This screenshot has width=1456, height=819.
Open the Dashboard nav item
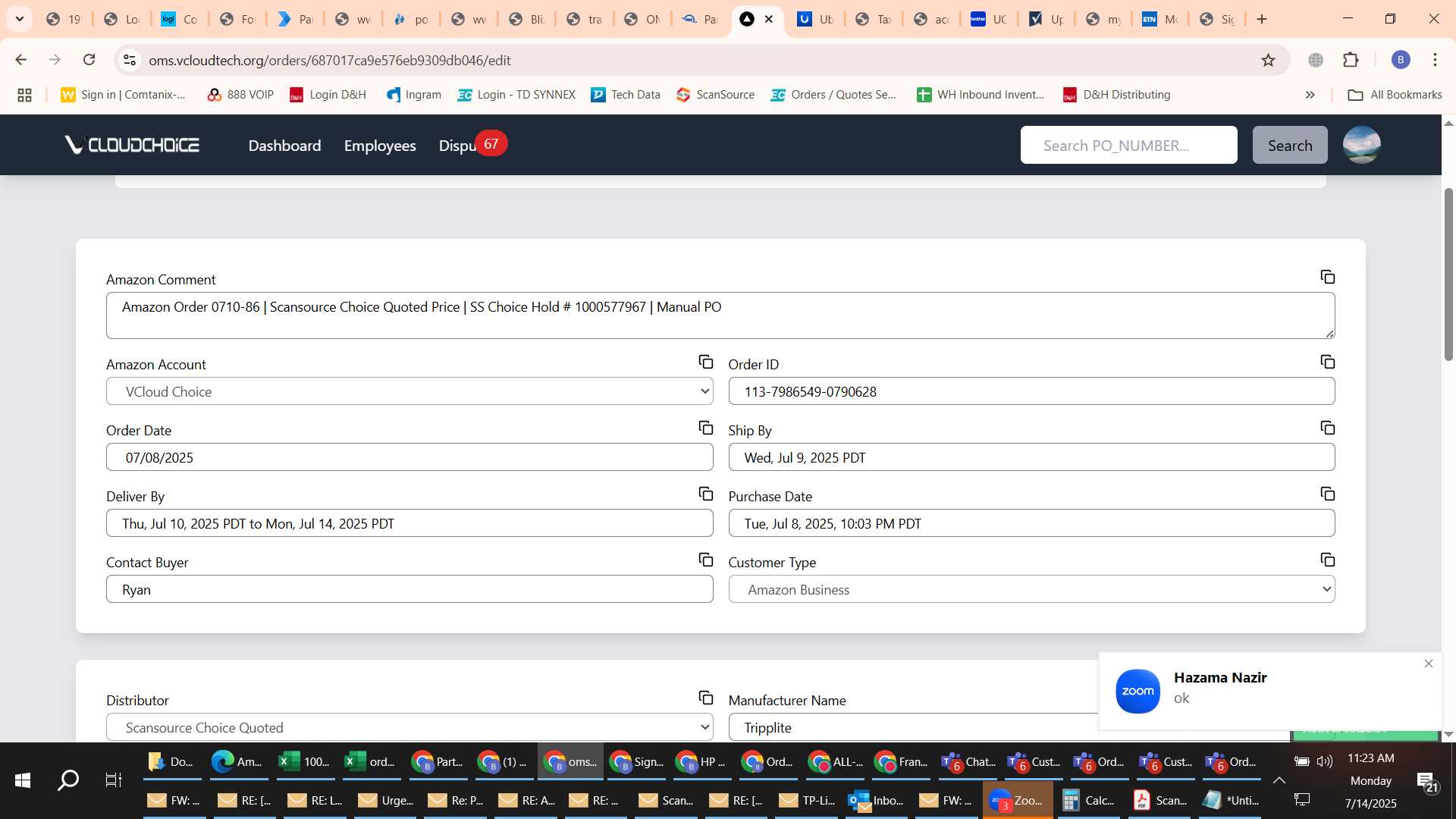[x=284, y=145]
